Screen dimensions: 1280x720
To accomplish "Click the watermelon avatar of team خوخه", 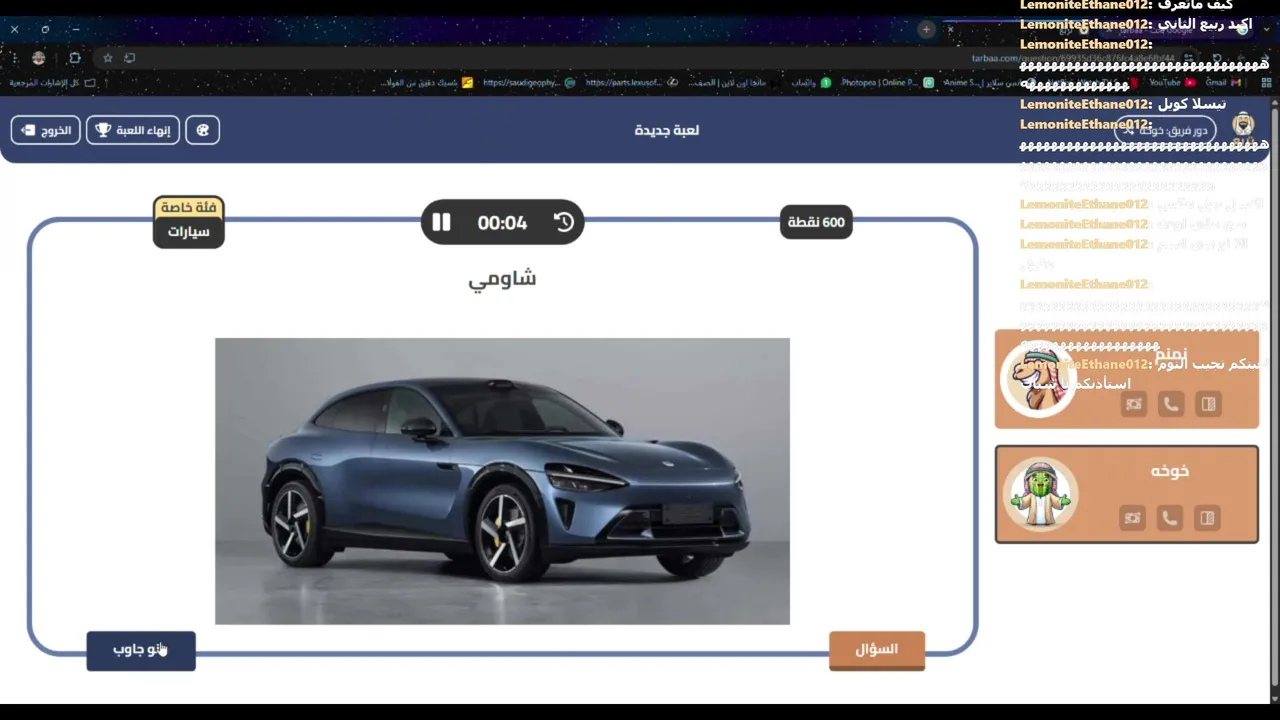I will 1041,494.
